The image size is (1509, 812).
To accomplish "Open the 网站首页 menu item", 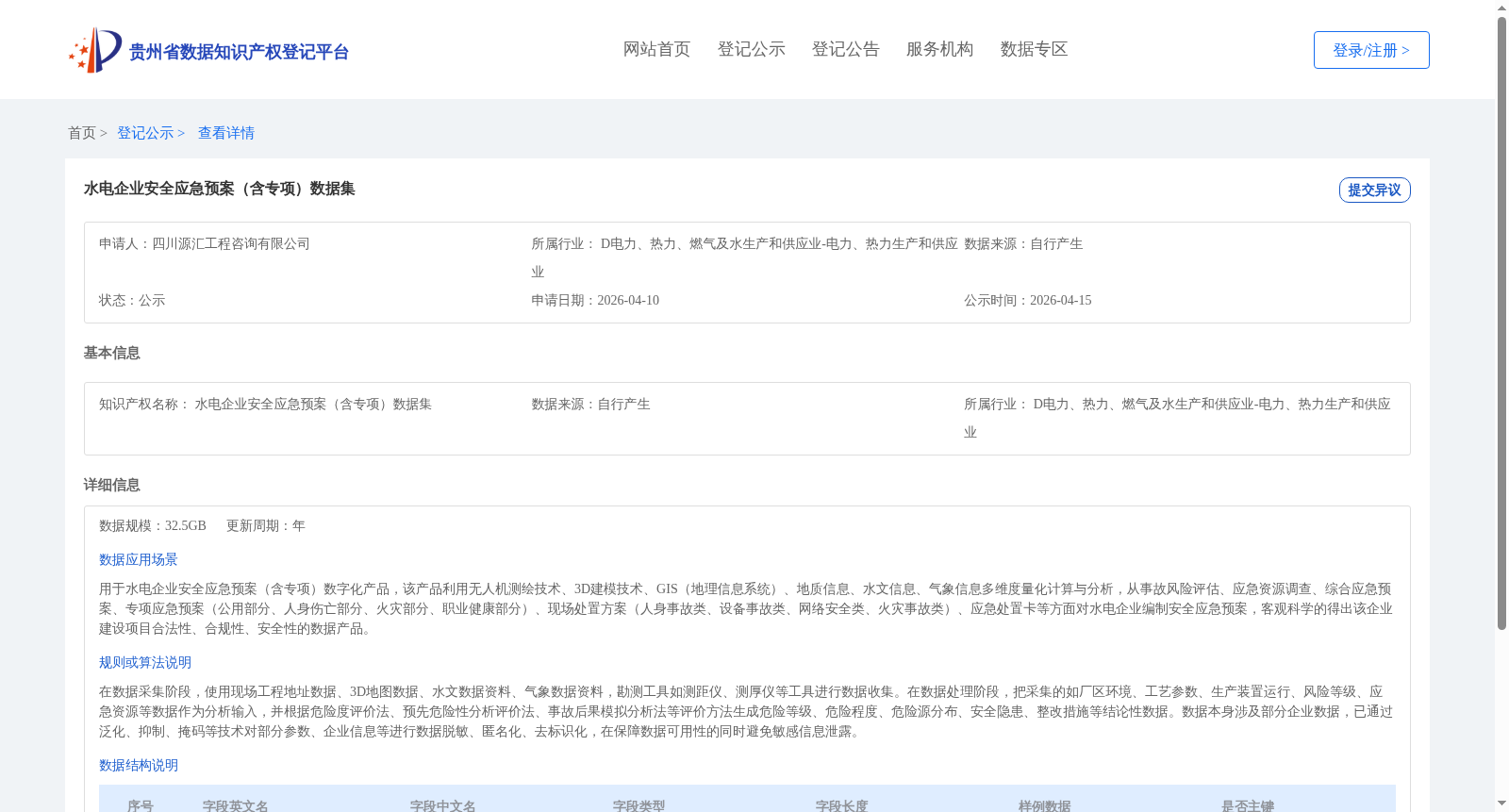I will coord(656,49).
